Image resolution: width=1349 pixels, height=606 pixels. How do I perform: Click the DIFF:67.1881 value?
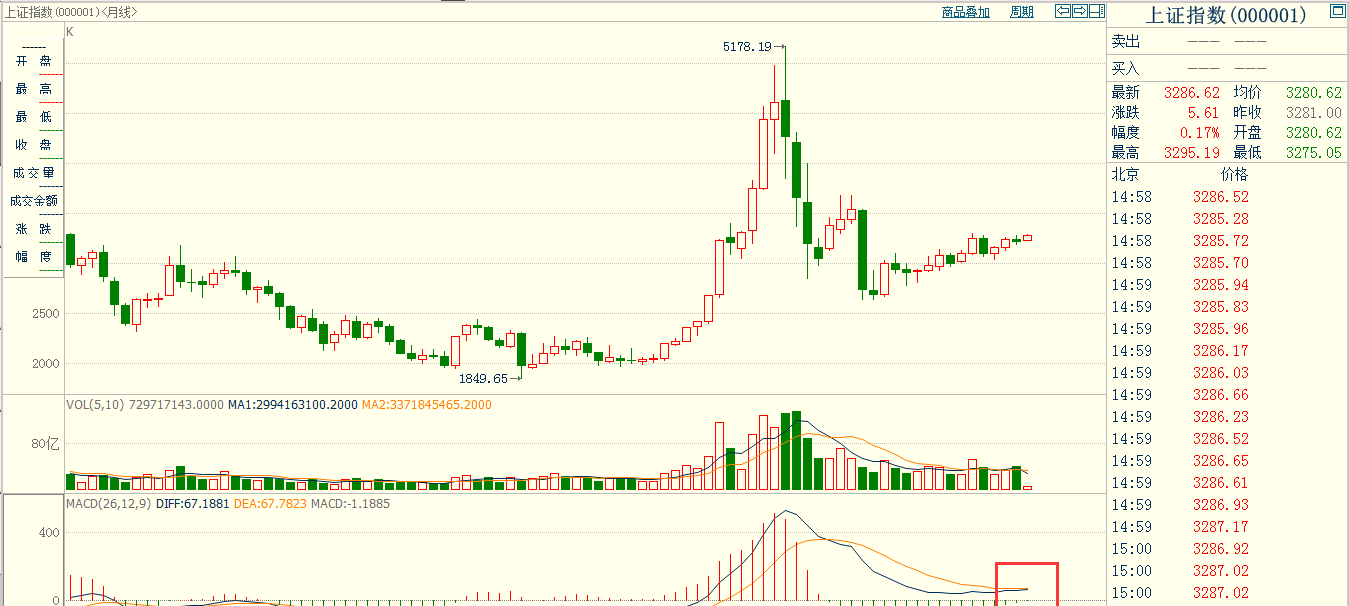point(193,503)
